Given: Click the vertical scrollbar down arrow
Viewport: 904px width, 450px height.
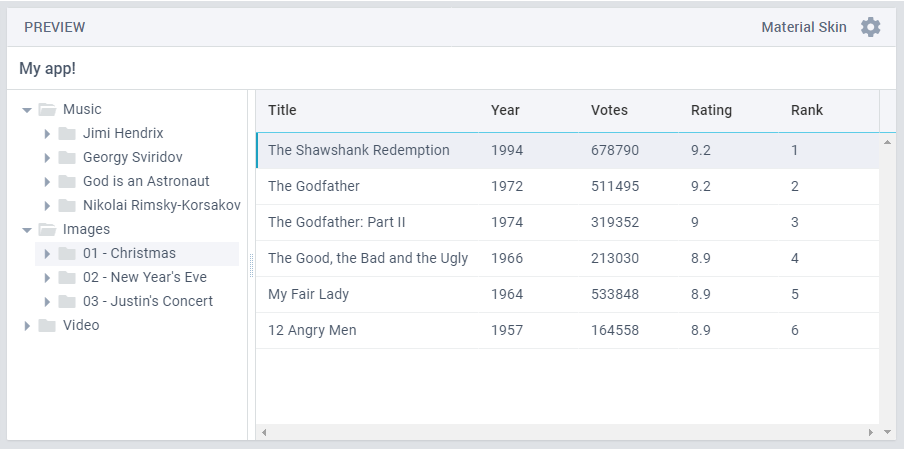Looking at the screenshot, I should point(887,432).
